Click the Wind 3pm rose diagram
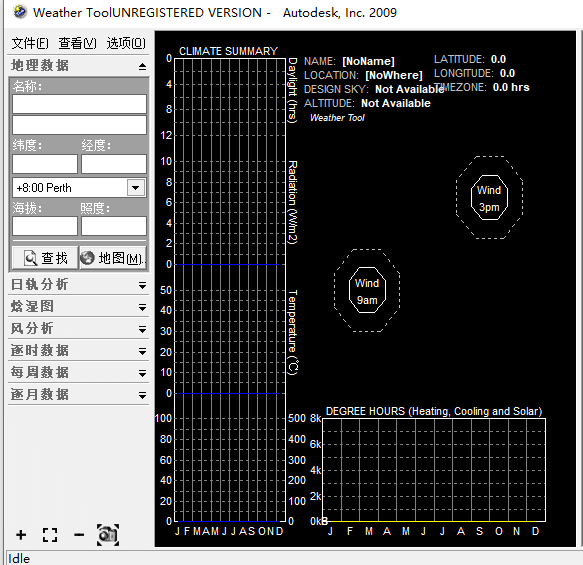 tap(489, 197)
